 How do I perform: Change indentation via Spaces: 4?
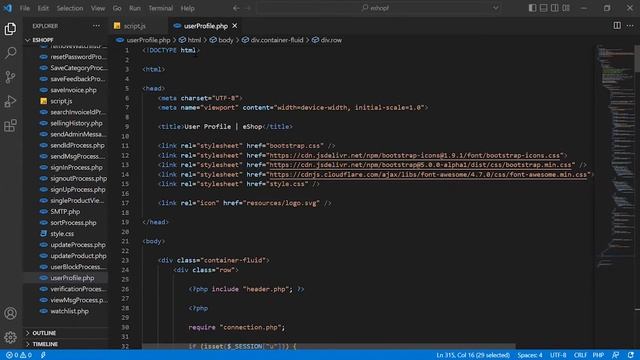coord(530,355)
